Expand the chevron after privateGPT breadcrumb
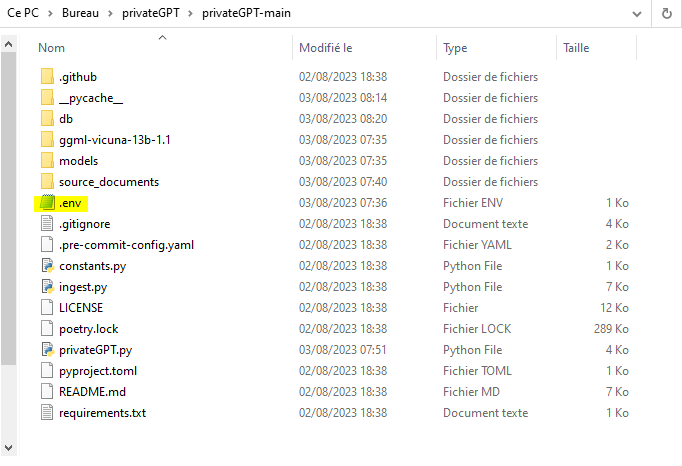 191,15
